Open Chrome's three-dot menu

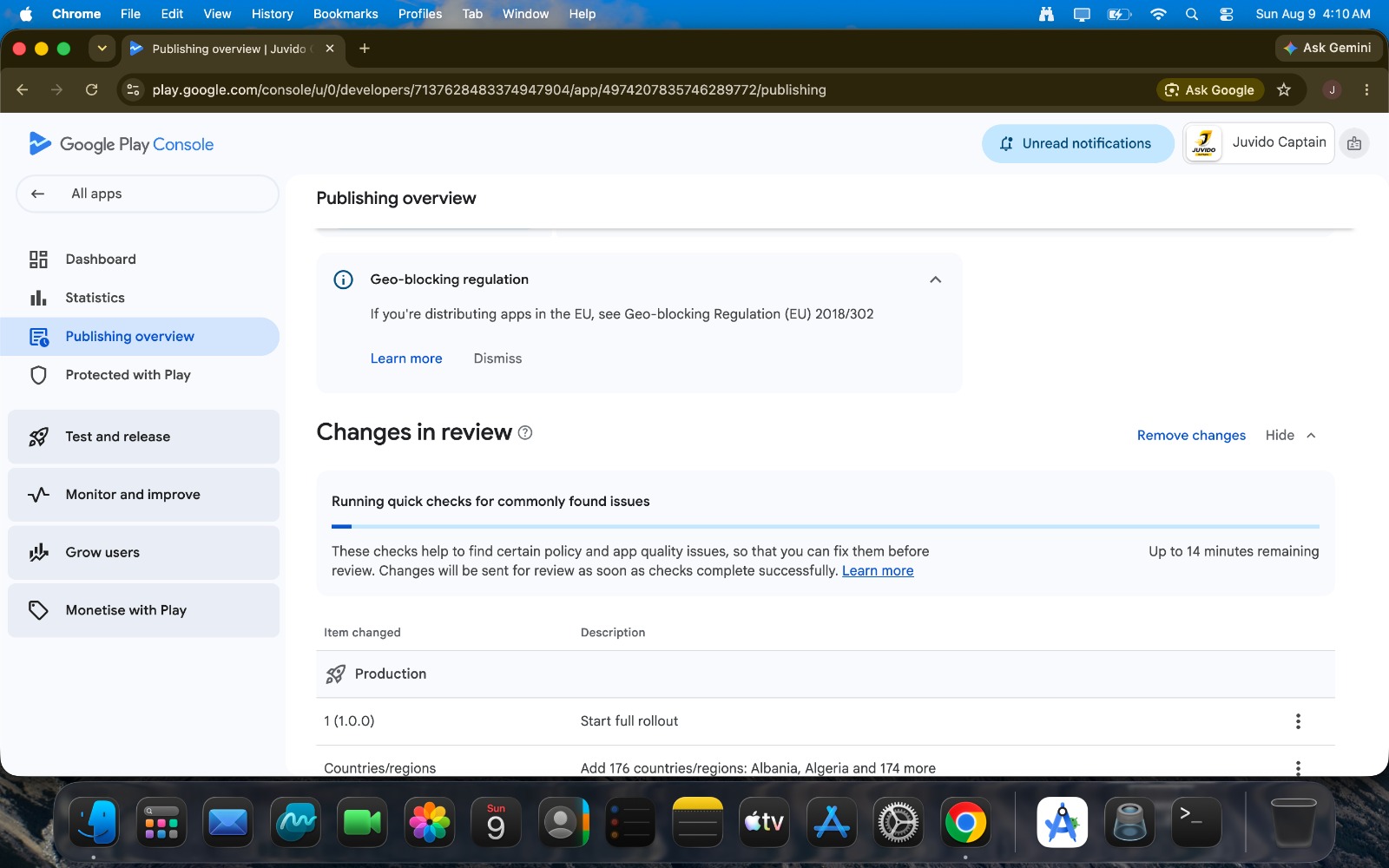pos(1366,89)
